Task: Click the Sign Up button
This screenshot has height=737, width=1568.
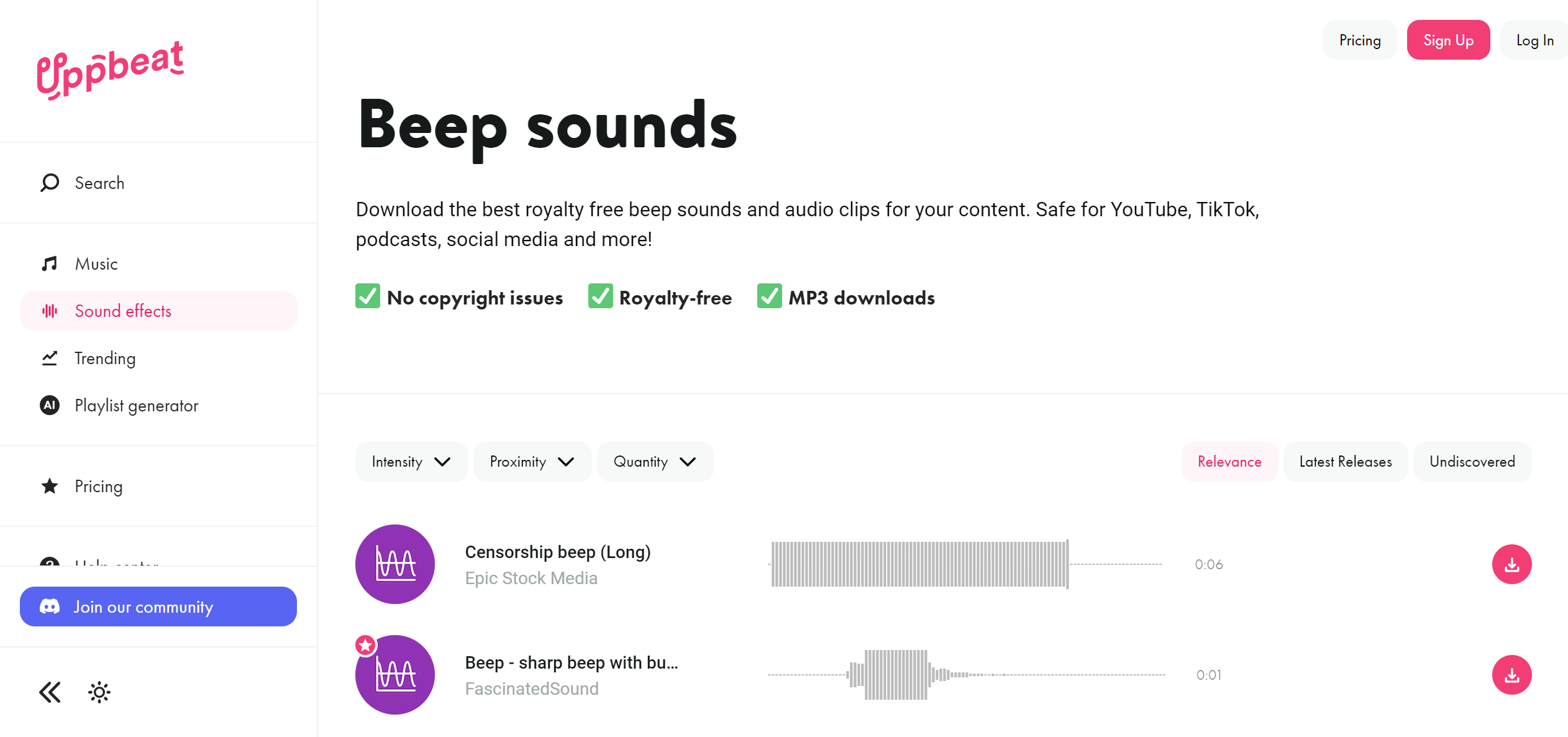Action: [1448, 40]
